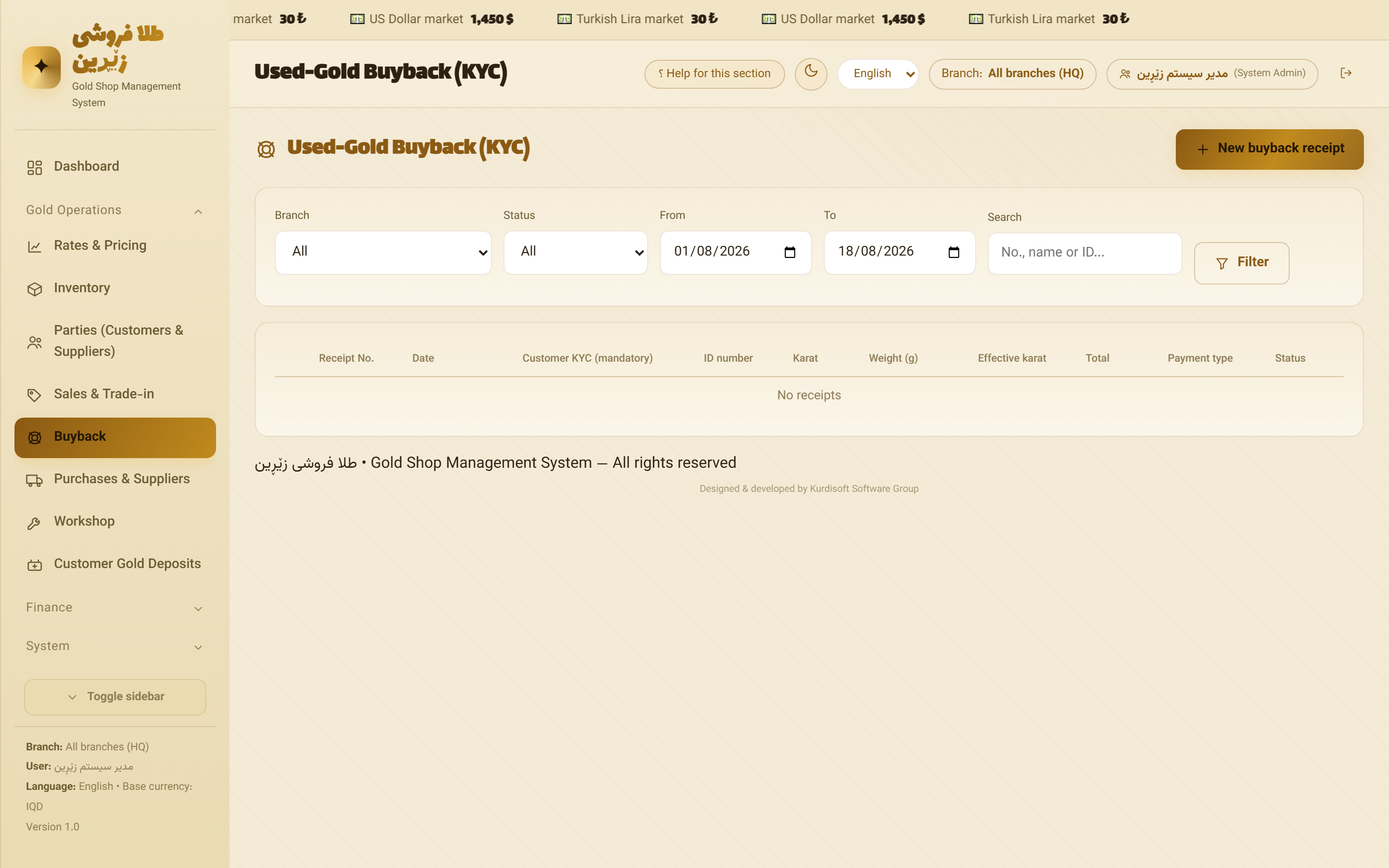Open Dashboard from the sidebar

click(x=115, y=167)
